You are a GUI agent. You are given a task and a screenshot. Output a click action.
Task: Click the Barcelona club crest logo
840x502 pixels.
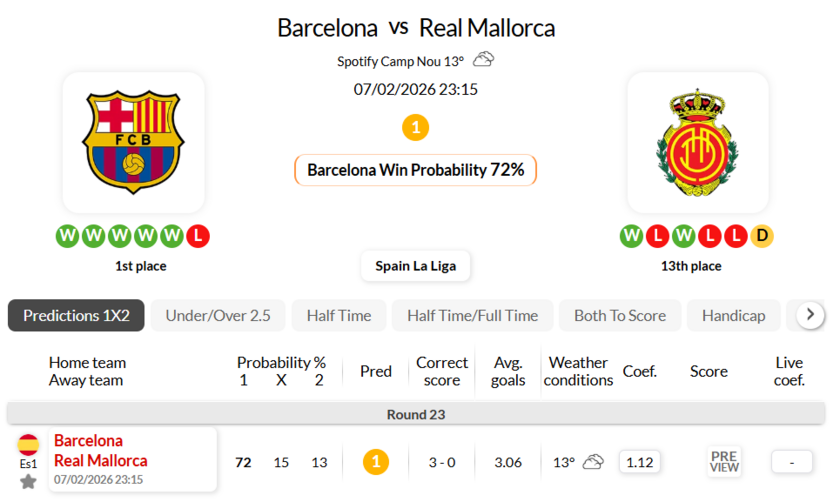pyautogui.click(x=133, y=141)
